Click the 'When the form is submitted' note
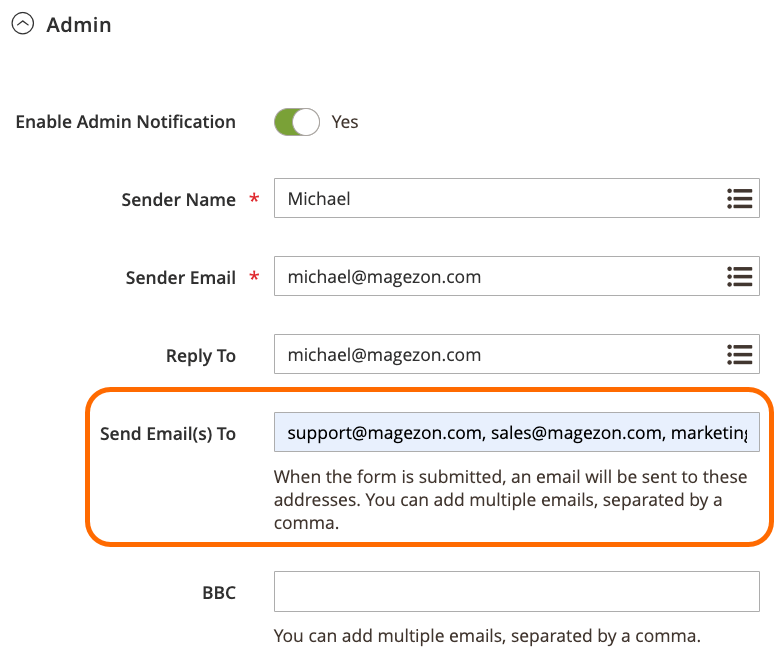Screen dimensions: 780x650 (x=510, y=500)
